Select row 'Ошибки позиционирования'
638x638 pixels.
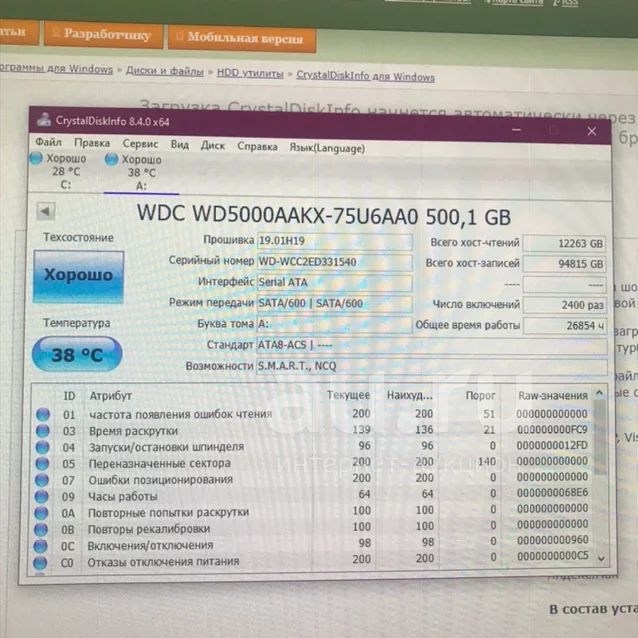click(x=313, y=479)
